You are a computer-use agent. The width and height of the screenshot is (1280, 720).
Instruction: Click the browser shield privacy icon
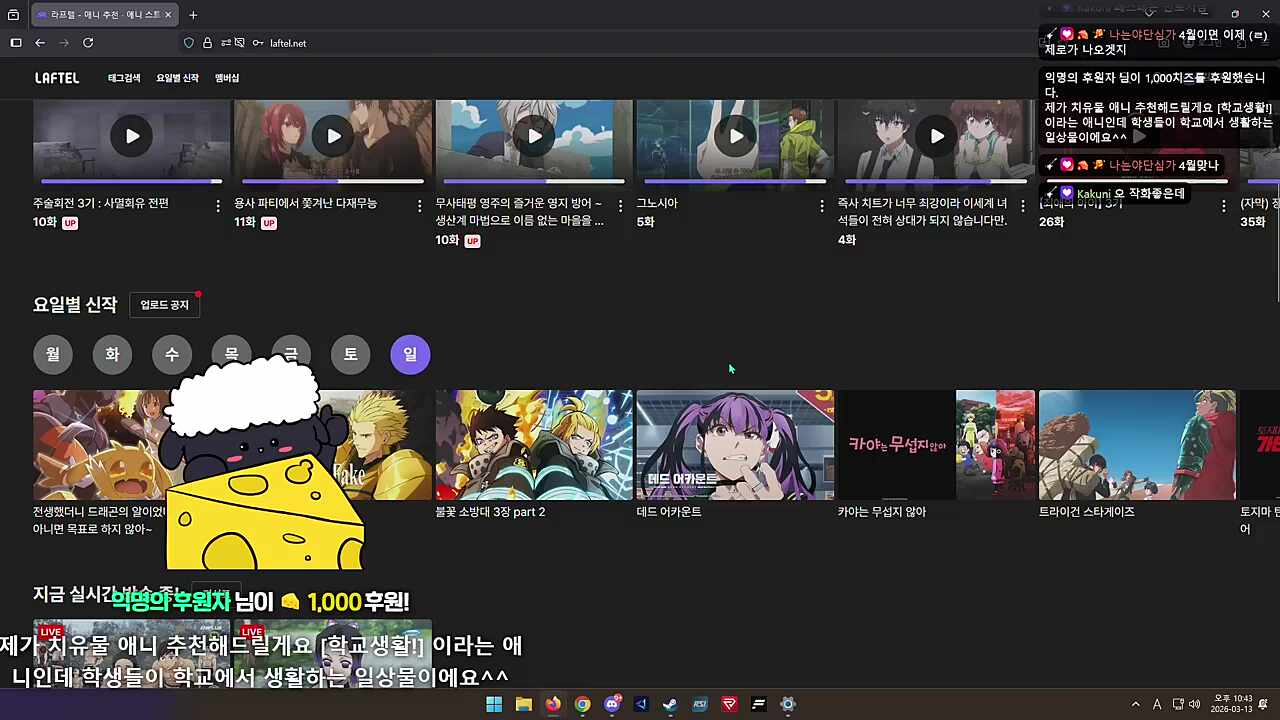tap(188, 43)
